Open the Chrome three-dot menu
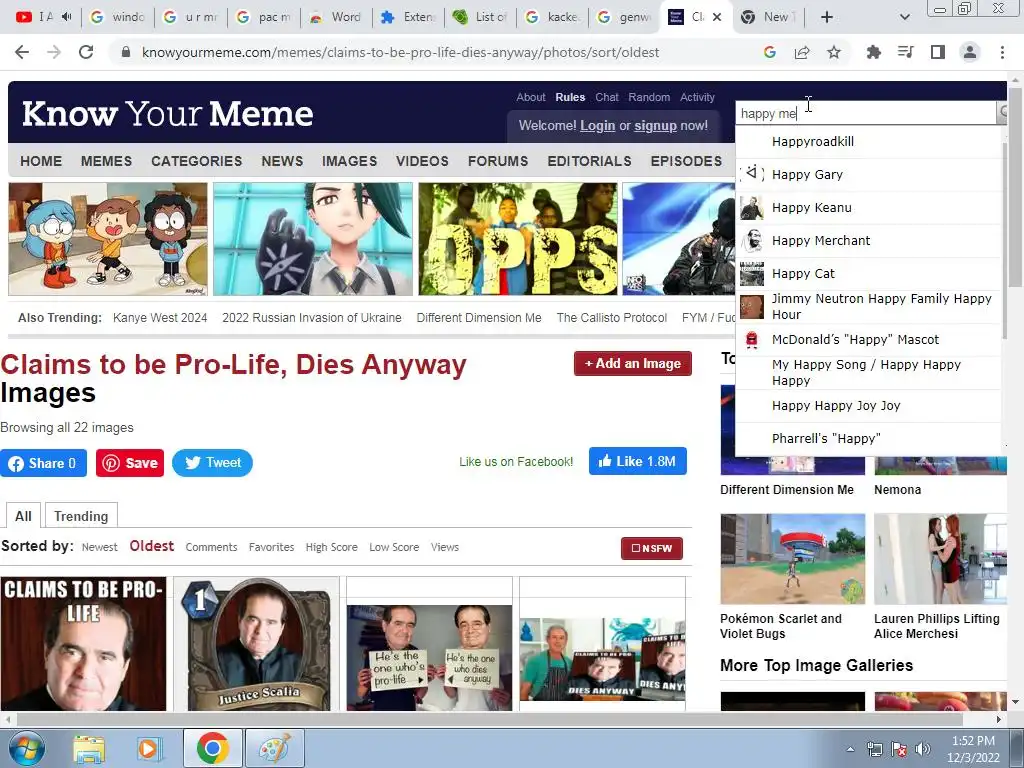The height and width of the screenshot is (768, 1024). click(1002, 52)
